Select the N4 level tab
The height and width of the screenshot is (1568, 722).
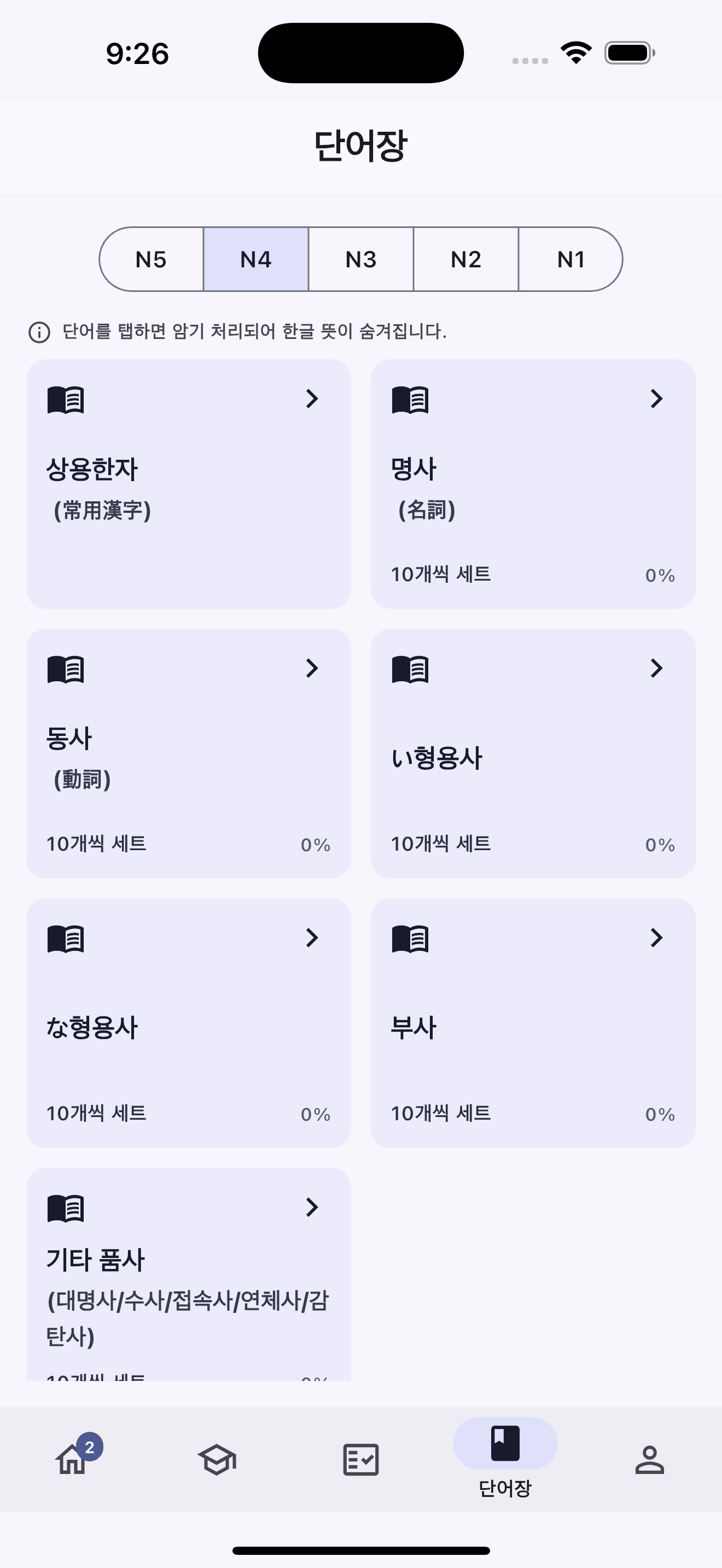click(255, 259)
